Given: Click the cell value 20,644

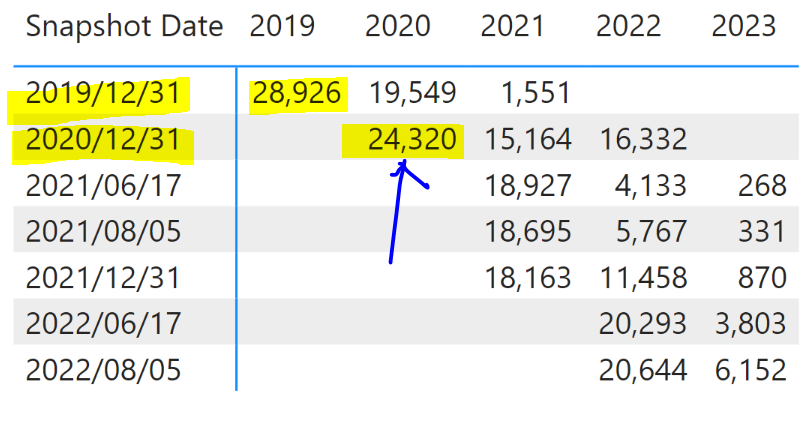Looking at the screenshot, I should coord(643,370).
